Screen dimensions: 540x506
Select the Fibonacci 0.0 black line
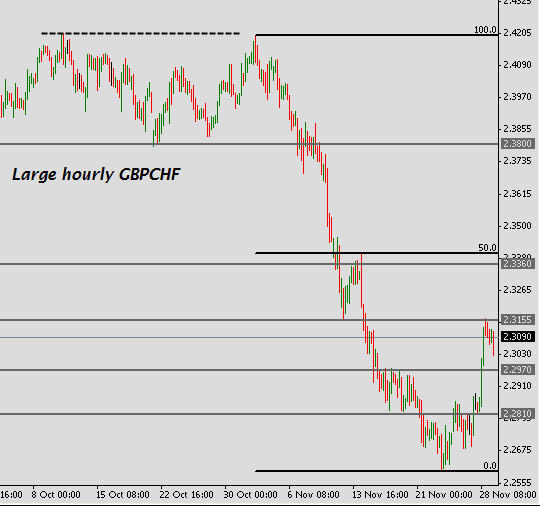(x=376, y=471)
